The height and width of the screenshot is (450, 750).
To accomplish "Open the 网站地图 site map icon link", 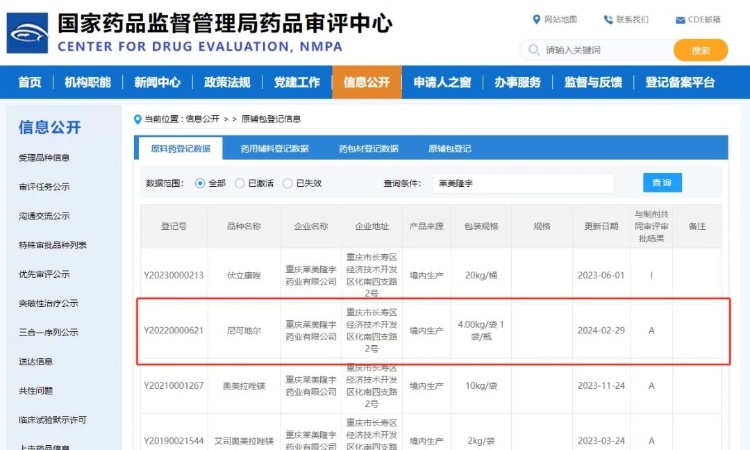I will point(537,19).
